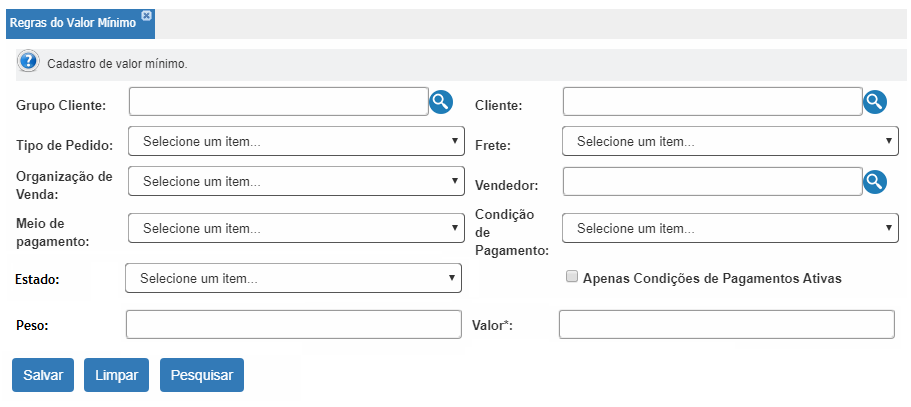Click into the Peso input field
Viewport: 911px width, 407px height.
coord(294,325)
